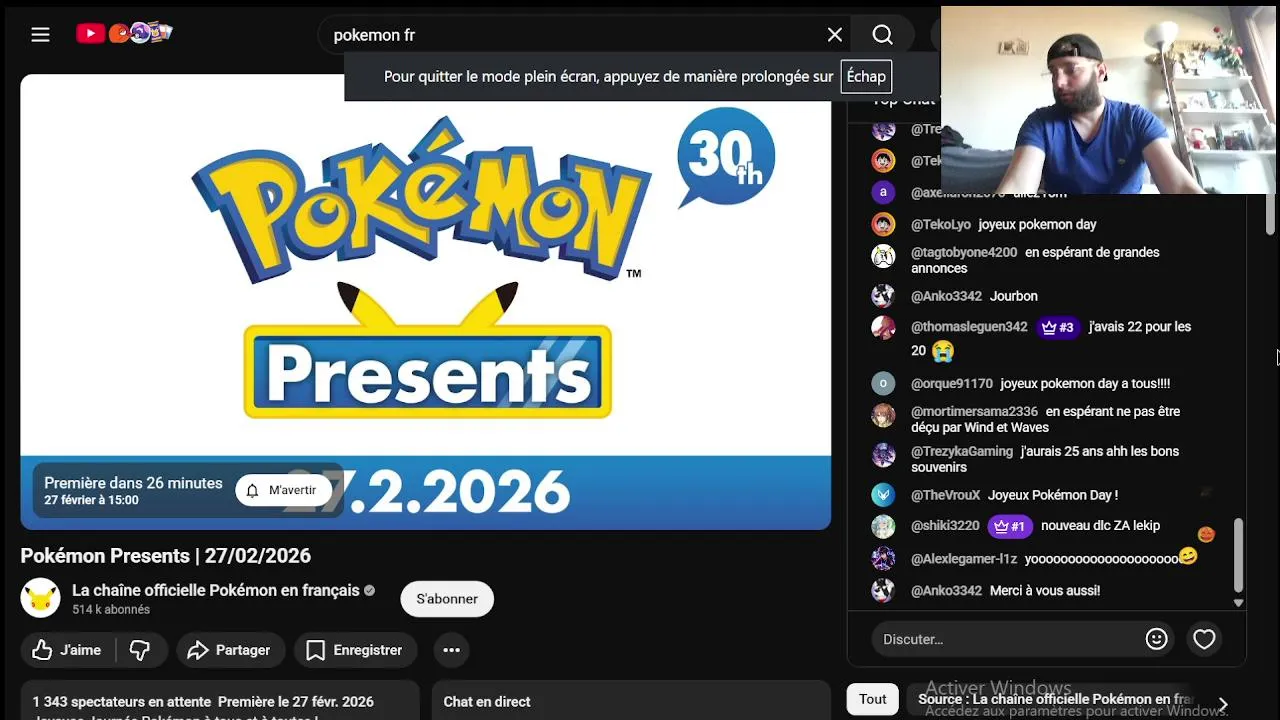Select the Tout filter chip
This screenshot has width=1280, height=720.
click(x=873, y=699)
